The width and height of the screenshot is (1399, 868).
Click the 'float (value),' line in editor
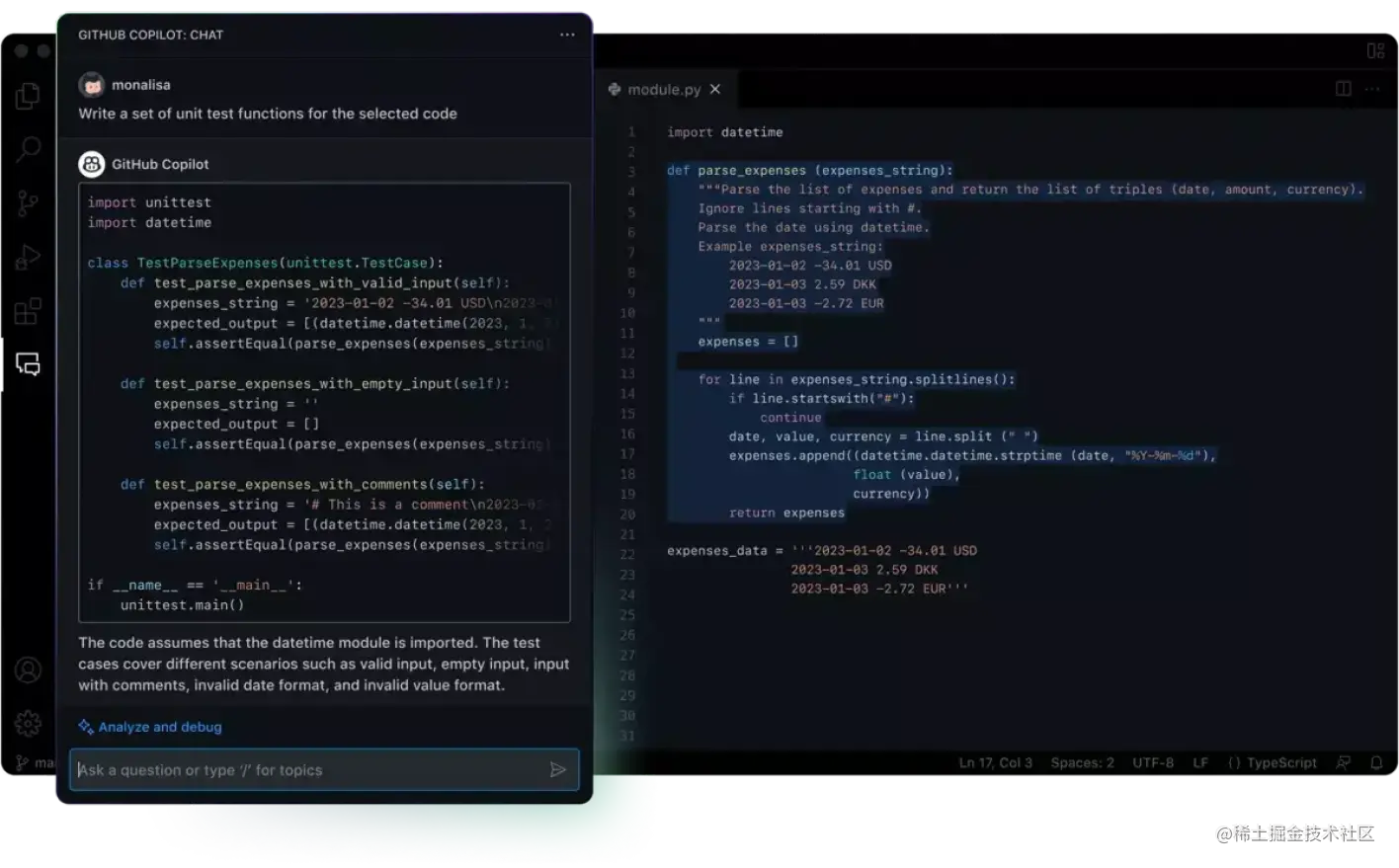tap(906, 474)
